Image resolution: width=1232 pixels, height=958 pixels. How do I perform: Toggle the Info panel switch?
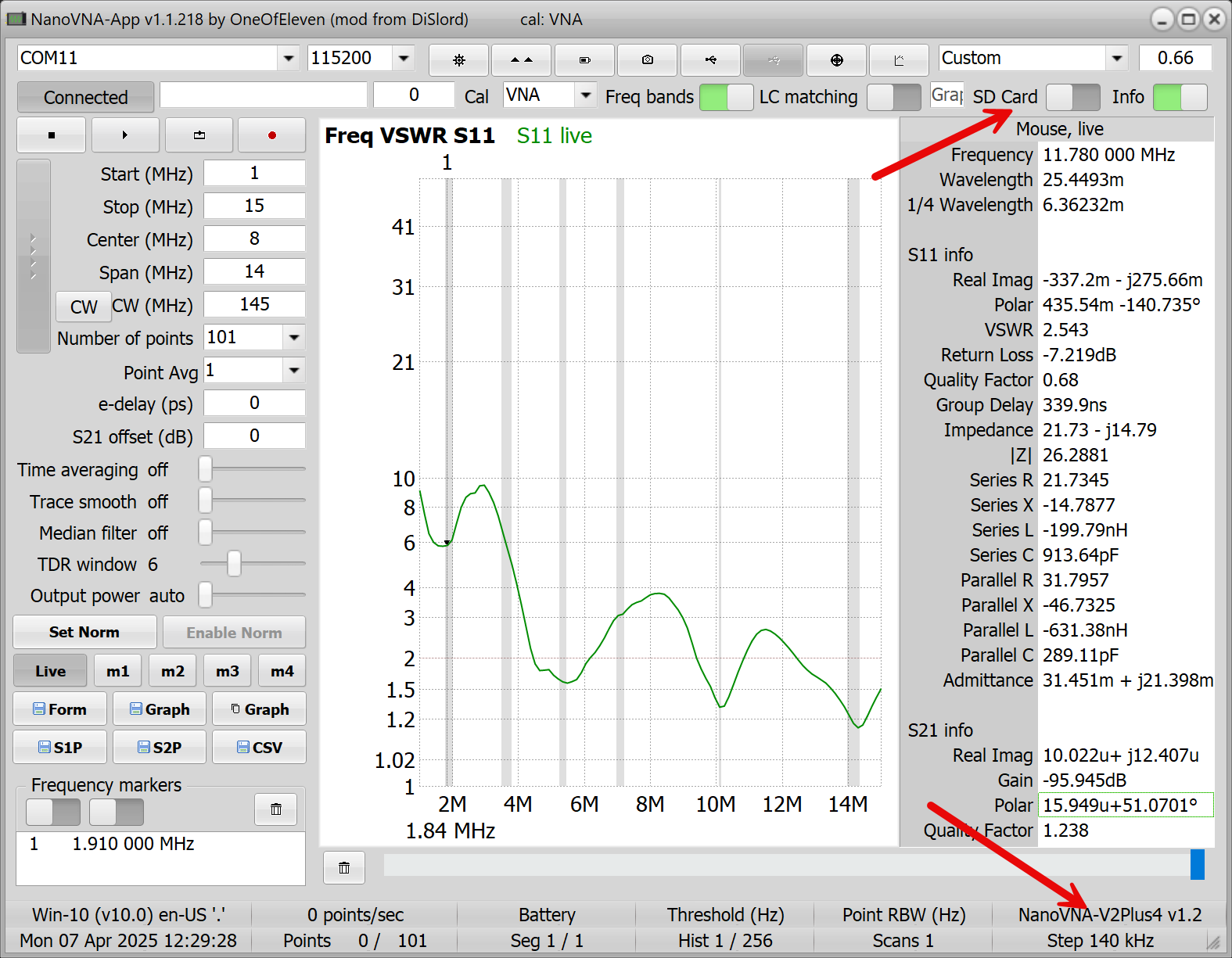coord(1180,97)
